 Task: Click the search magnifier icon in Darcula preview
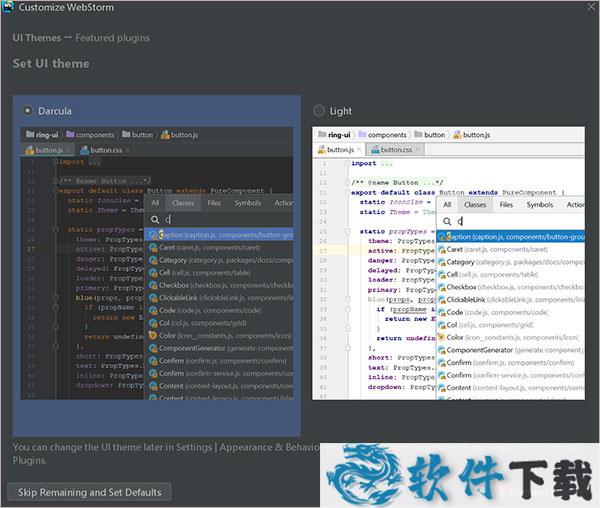click(x=155, y=220)
